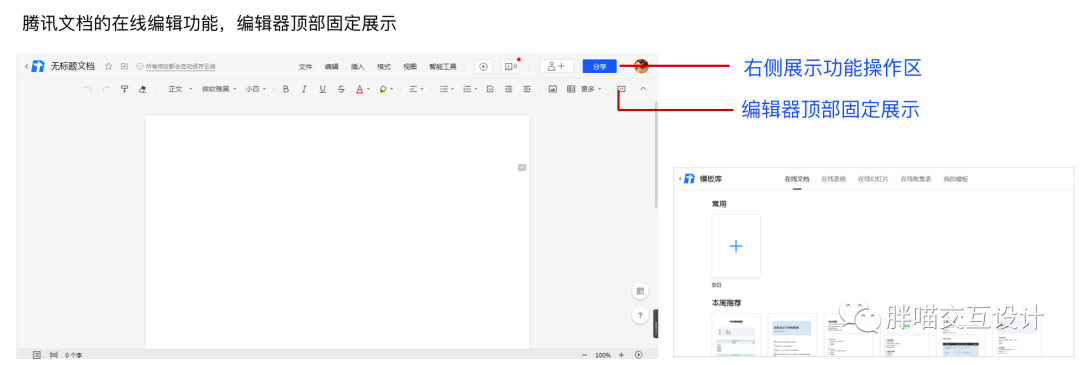Switch to the 在线收集表 tab
Screen dimensions: 1080x365
pos(916,179)
